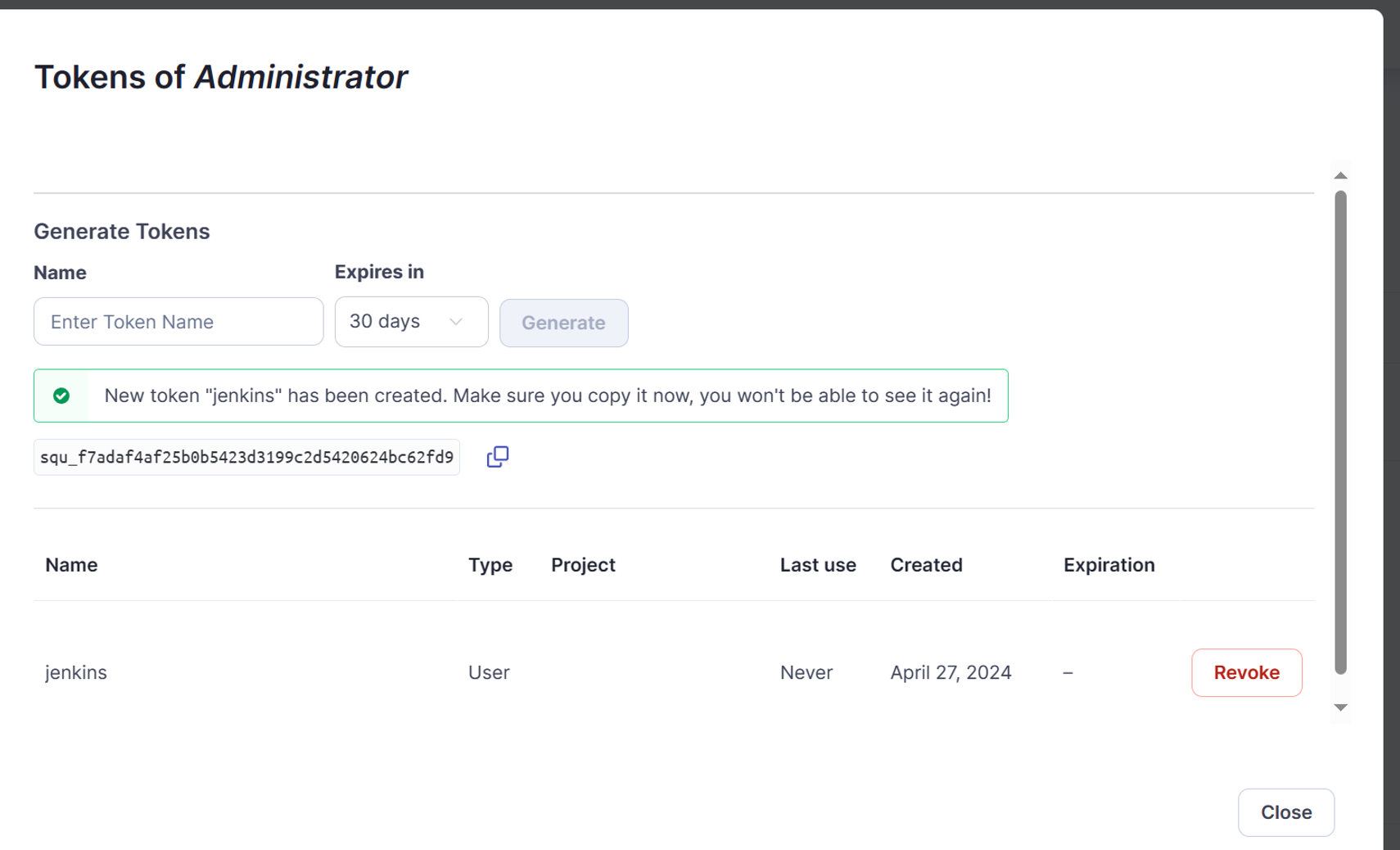The height and width of the screenshot is (850, 1400).
Task: Click the scrollbar up arrow
Action: (1340, 175)
